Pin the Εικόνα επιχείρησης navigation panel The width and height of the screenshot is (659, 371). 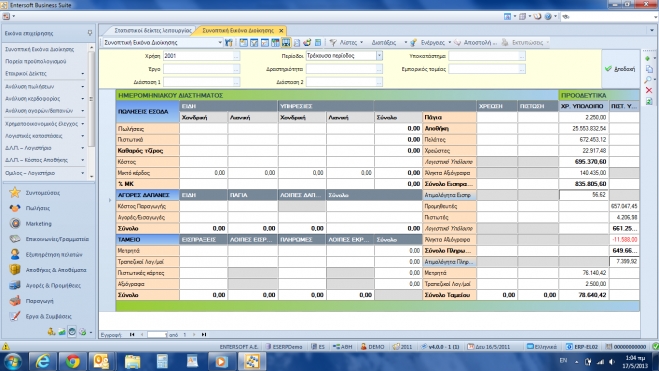tap(90, 33)
